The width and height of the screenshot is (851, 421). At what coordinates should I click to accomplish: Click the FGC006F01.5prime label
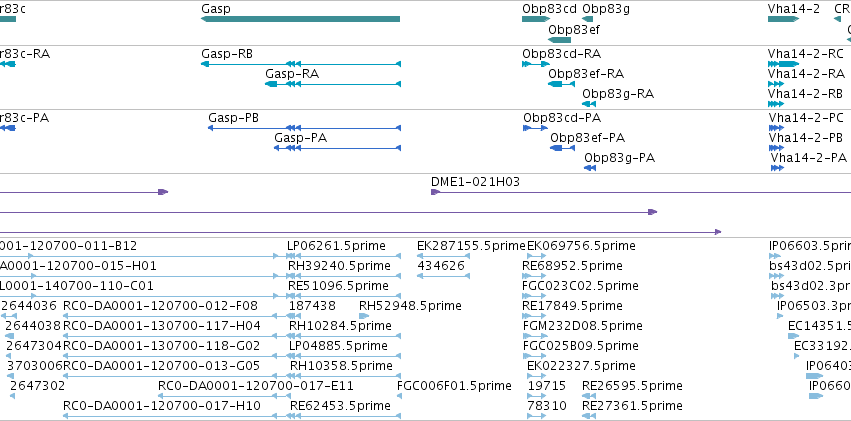click(x=454, y=386)
